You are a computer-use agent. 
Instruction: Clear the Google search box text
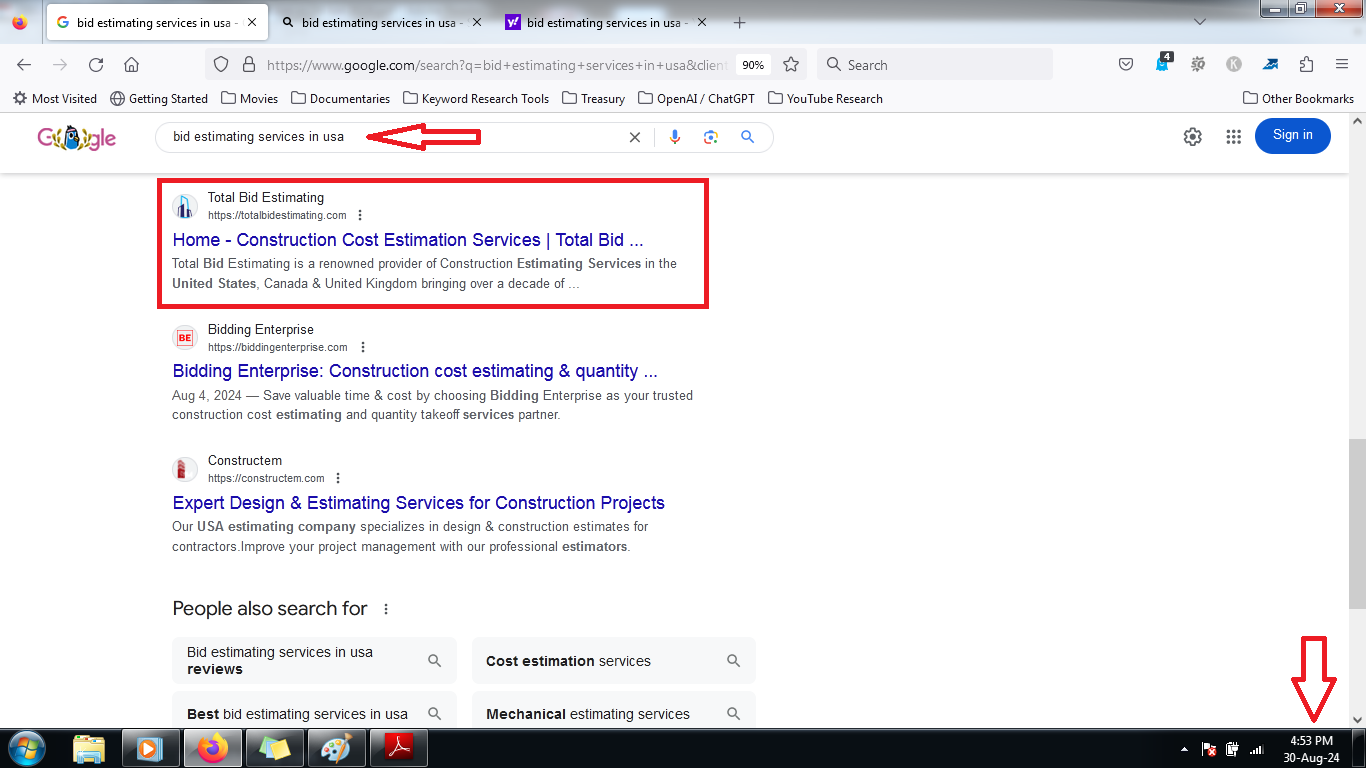point(634,137)
